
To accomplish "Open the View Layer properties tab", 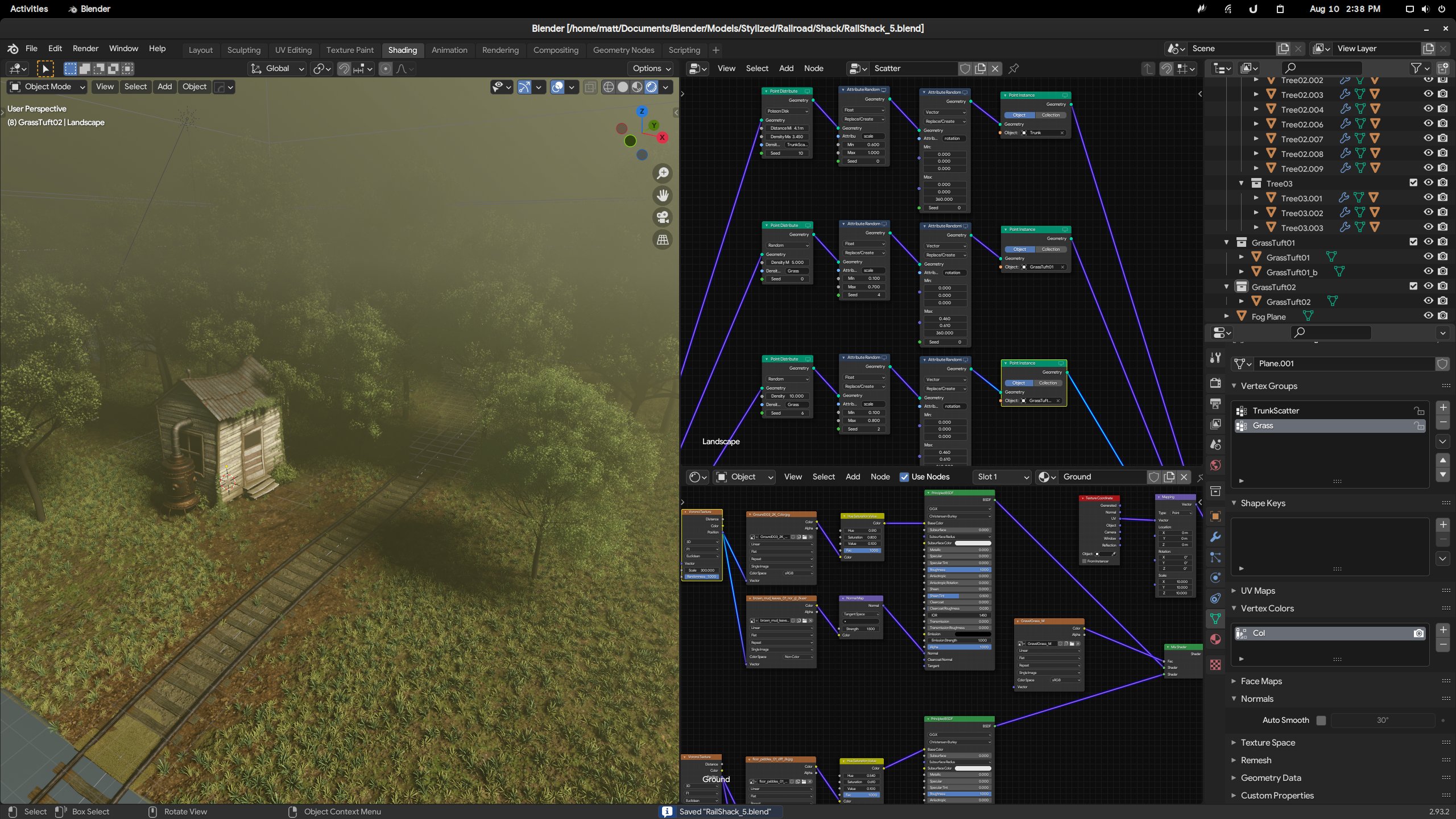I will click(1215, 424).
